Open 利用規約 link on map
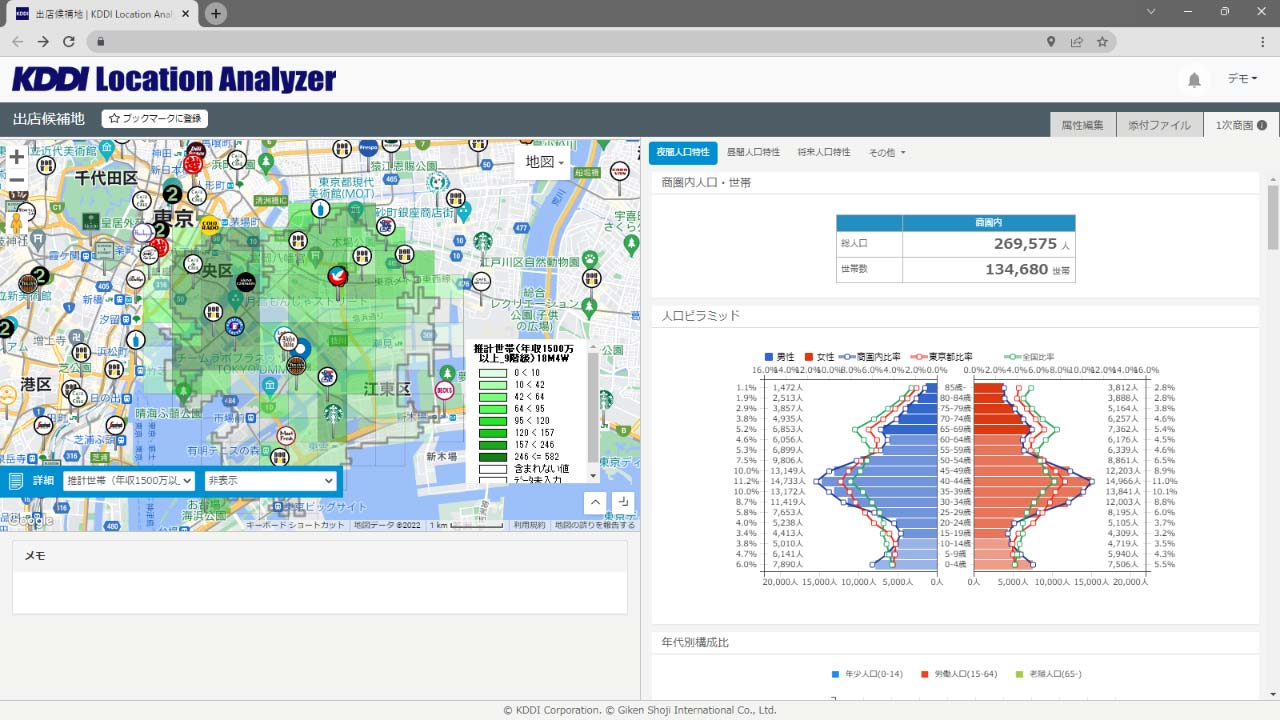 click(529, 525)
